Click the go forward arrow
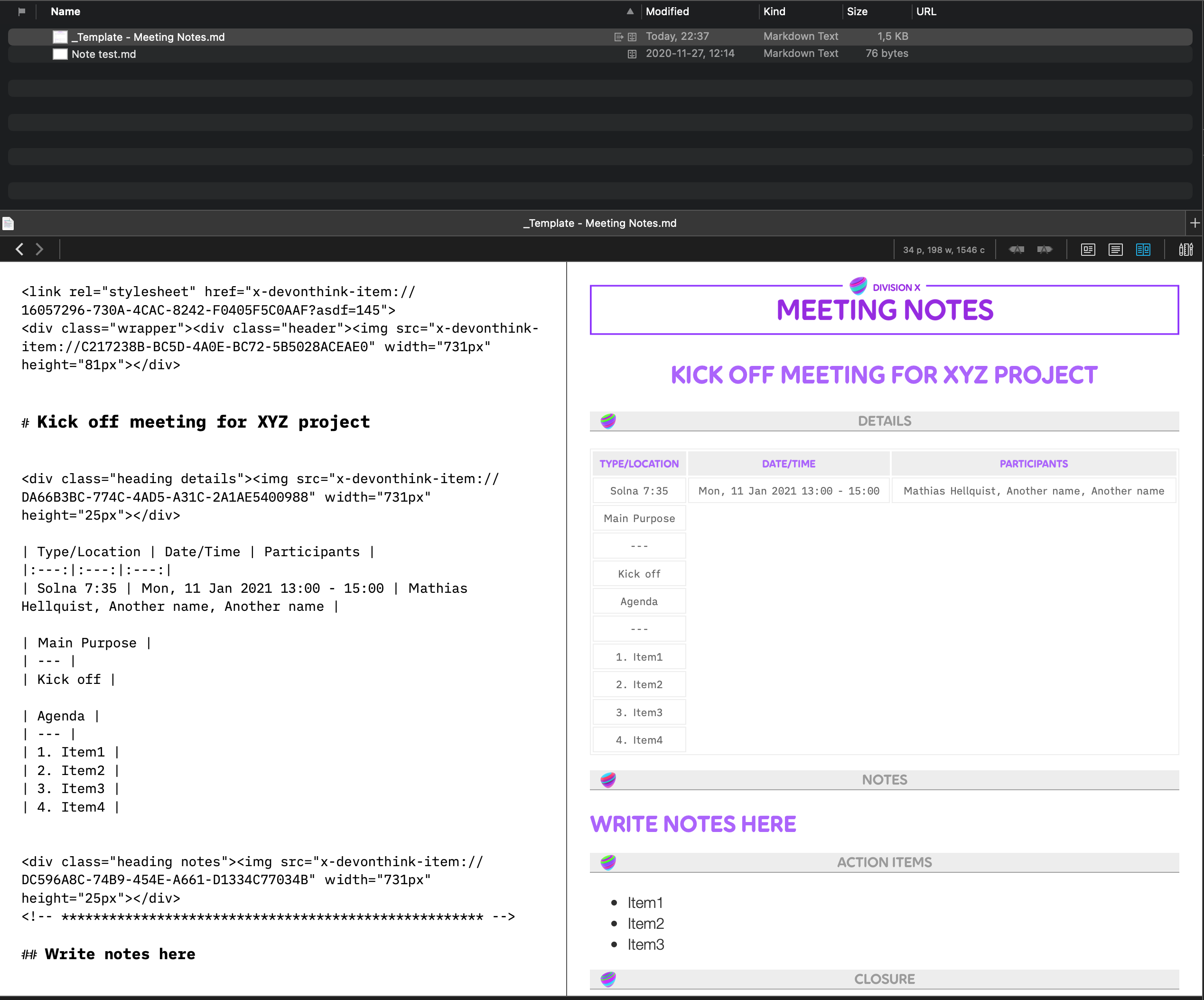 39,250
